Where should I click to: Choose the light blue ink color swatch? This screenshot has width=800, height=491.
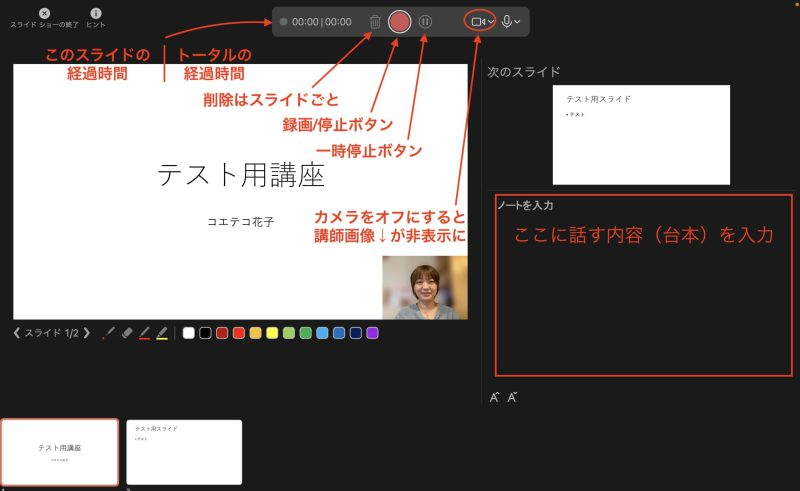[x=322, y=333]
